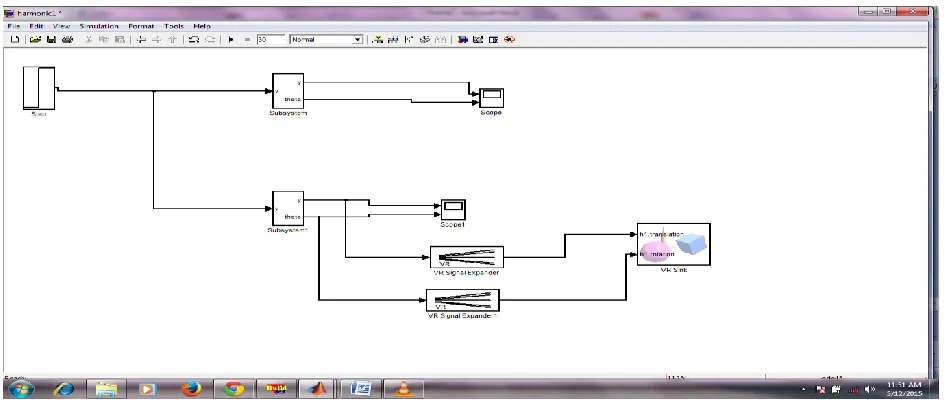The image size is (946, 418).
Task: Open Windows Explorer from the taskbar
Action: tap(107, 390)
